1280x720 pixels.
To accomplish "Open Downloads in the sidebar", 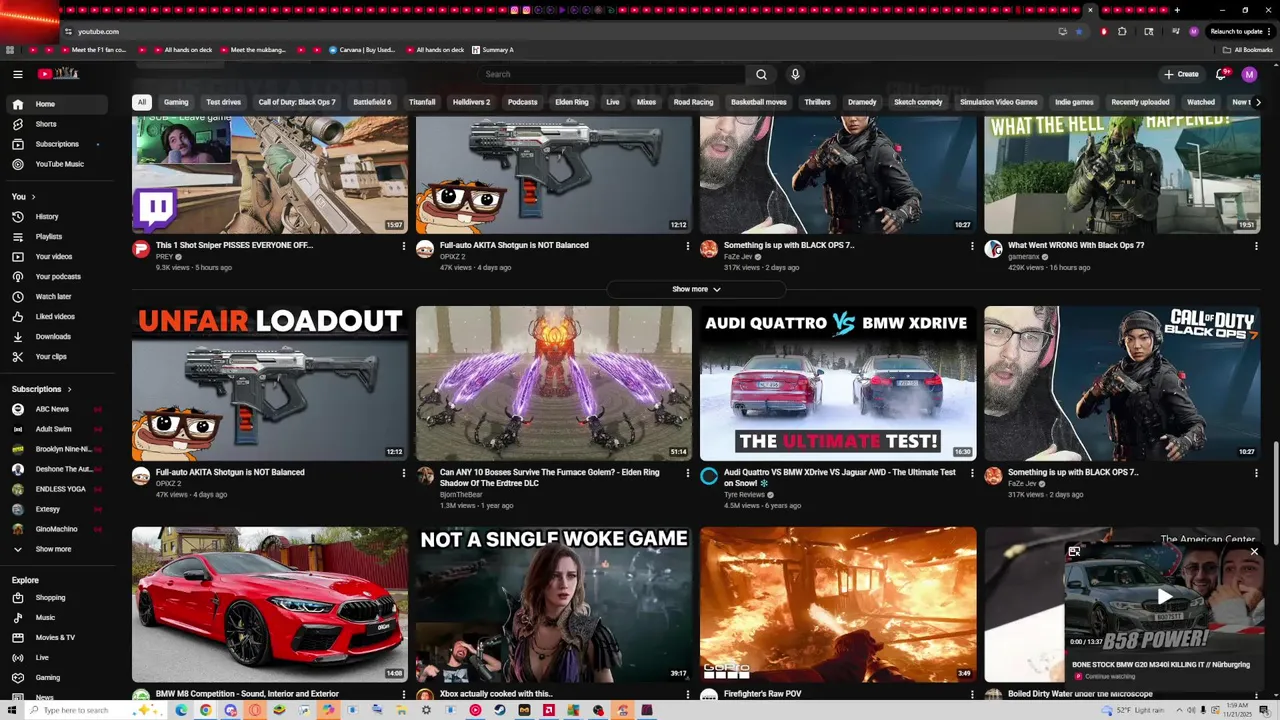I will point(55,337).
